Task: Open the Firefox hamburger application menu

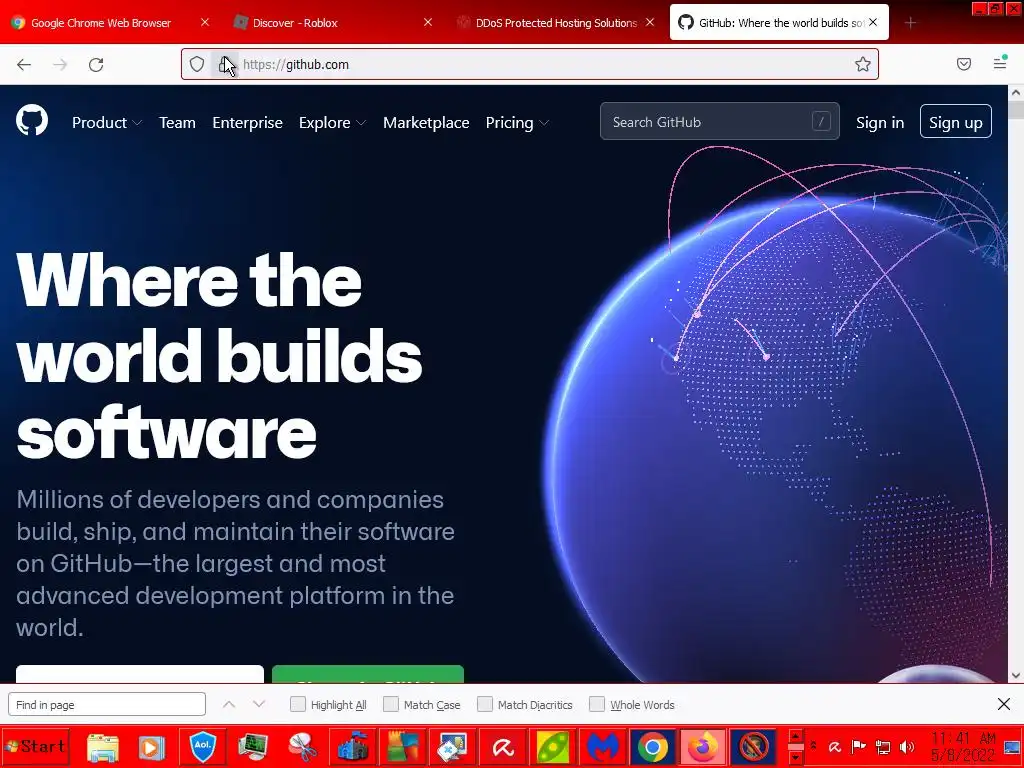Action: click(x=1000, y=63)
